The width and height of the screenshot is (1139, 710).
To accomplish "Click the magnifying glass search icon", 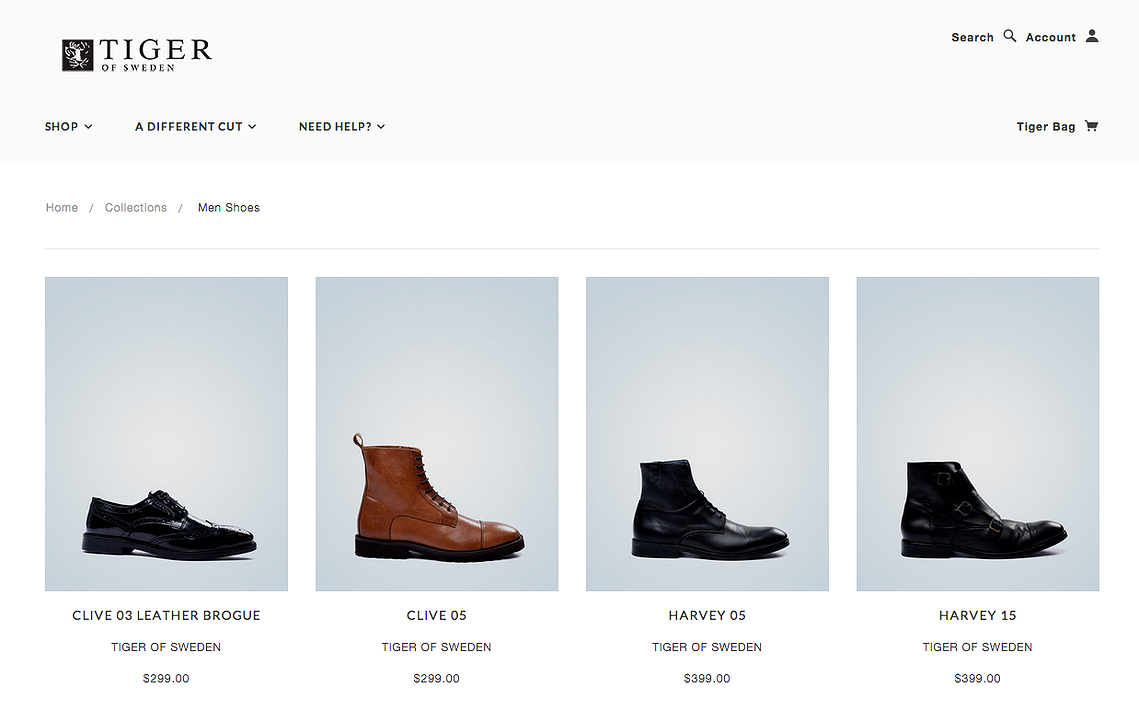I will [x=1010, y=36].
